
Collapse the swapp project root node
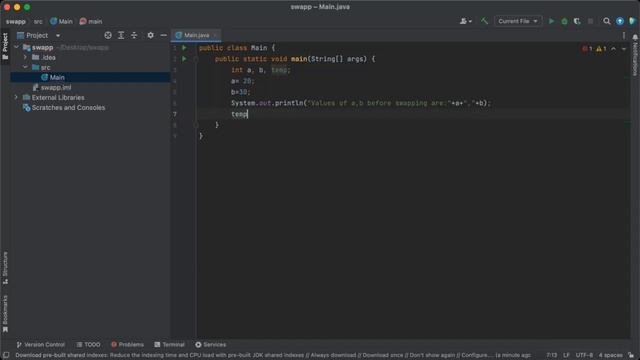click(x=17, y=47)
